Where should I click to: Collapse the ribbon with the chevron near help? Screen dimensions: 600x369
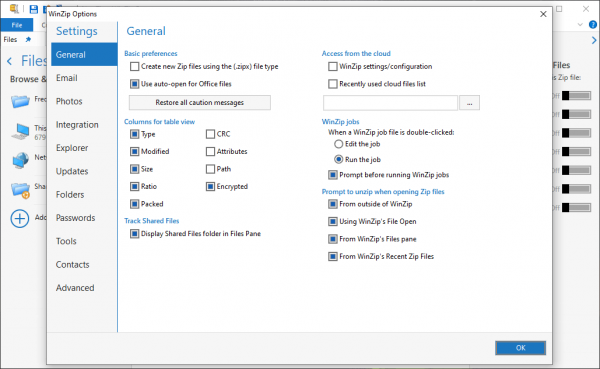click(580, 25)
